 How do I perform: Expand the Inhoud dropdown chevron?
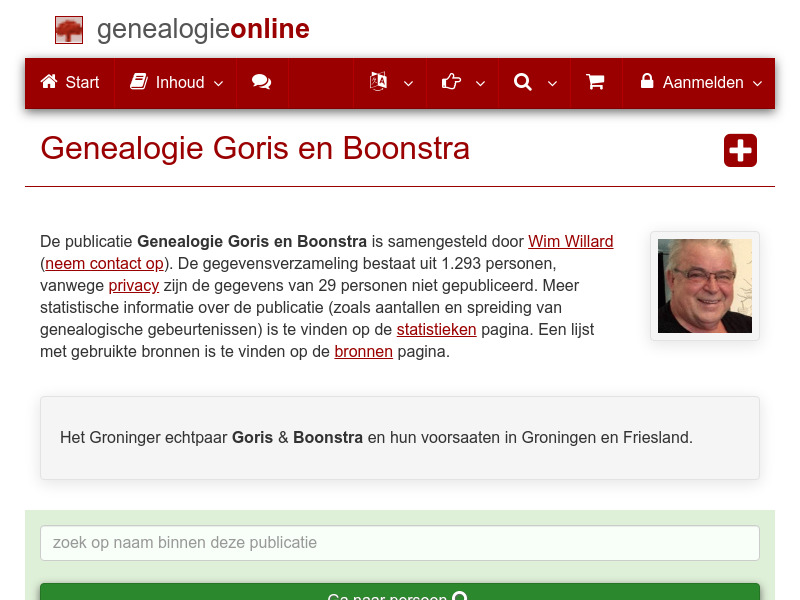tap(217, 84)
